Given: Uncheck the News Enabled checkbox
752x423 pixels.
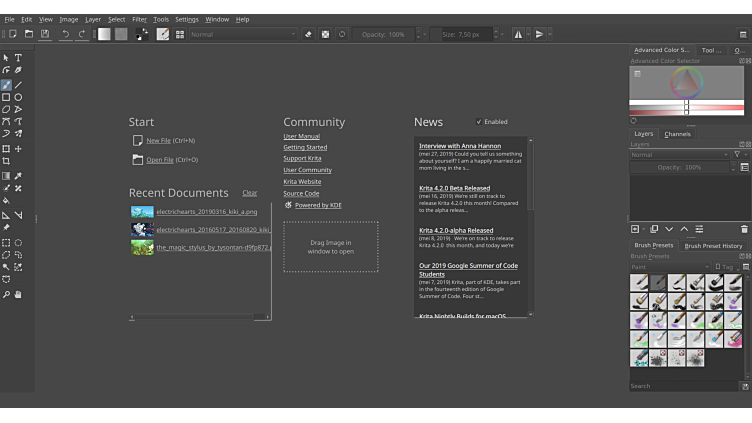Looking at the screenshot, I should pyautogui.click(x=479, y=122).
